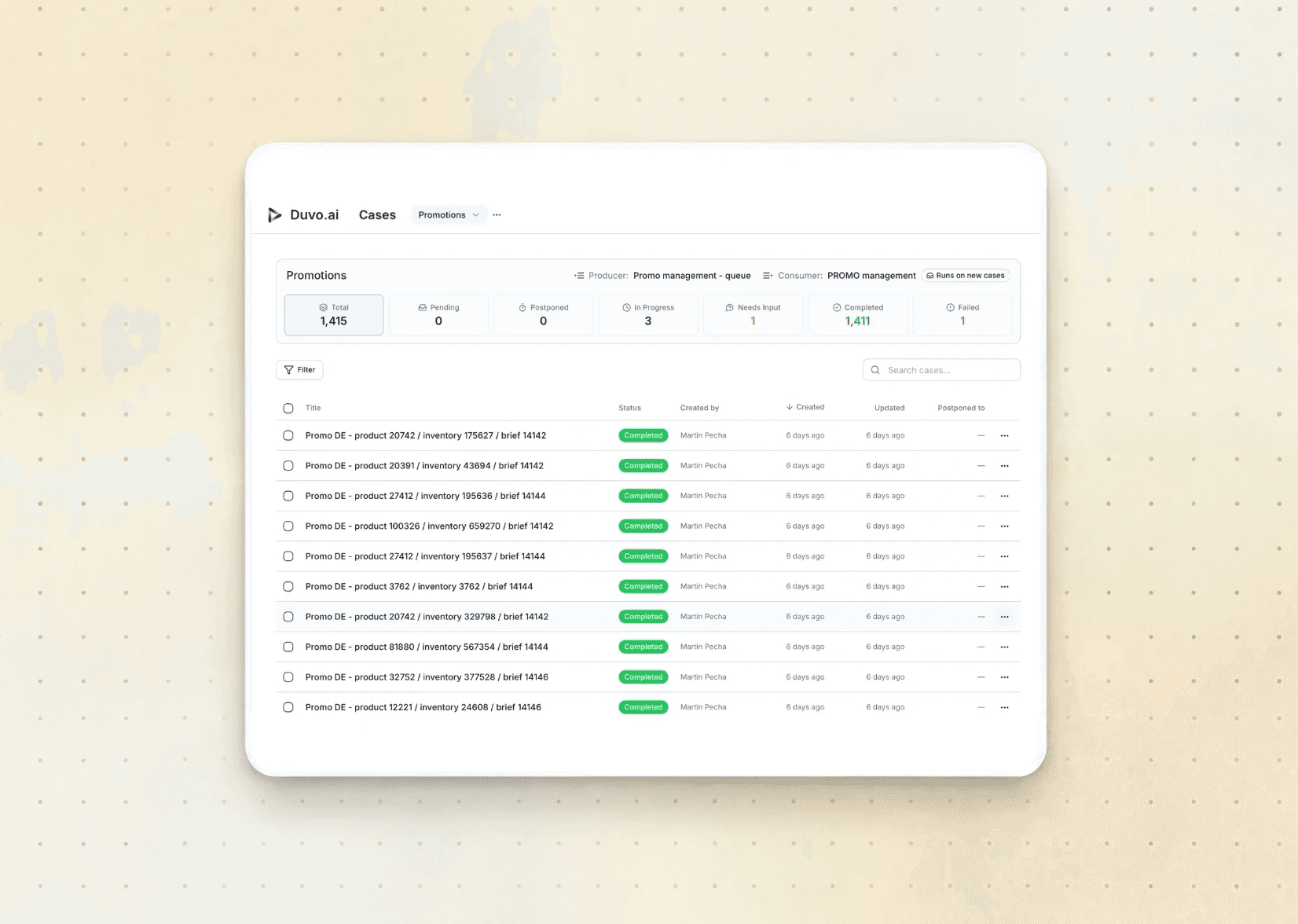
Task: Open row actions for inventory 195637
Action: click(1004, 556)
